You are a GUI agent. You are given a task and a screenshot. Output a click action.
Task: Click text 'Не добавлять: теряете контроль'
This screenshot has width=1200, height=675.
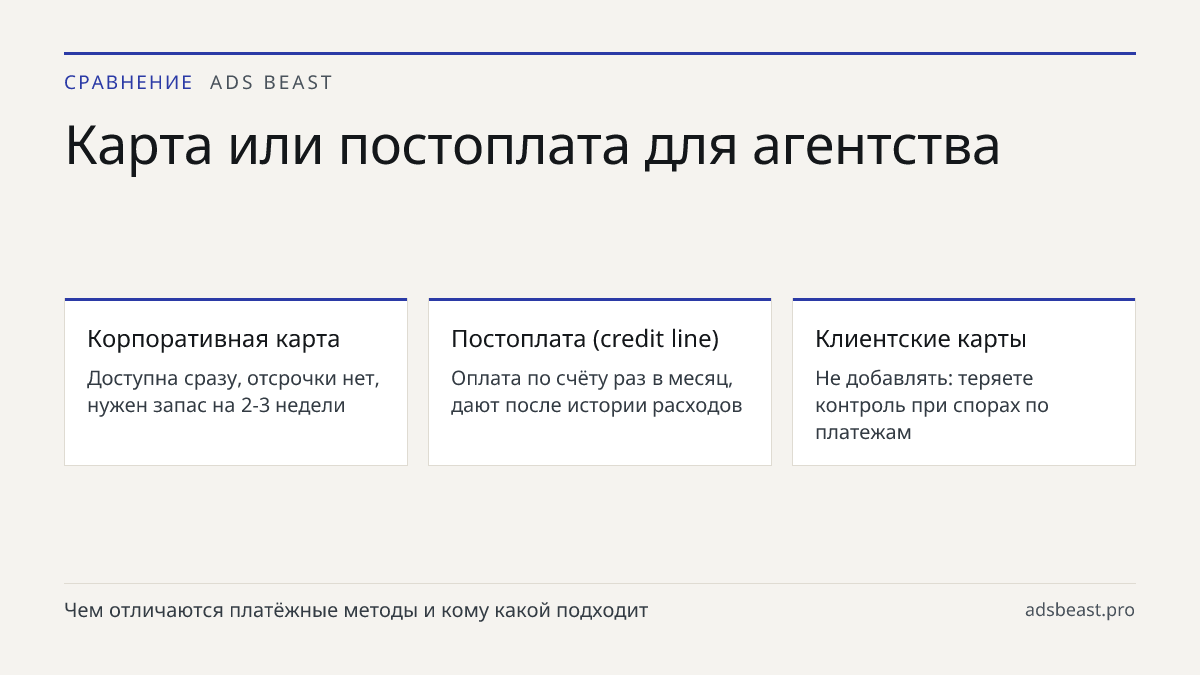(x=924, y=392)
